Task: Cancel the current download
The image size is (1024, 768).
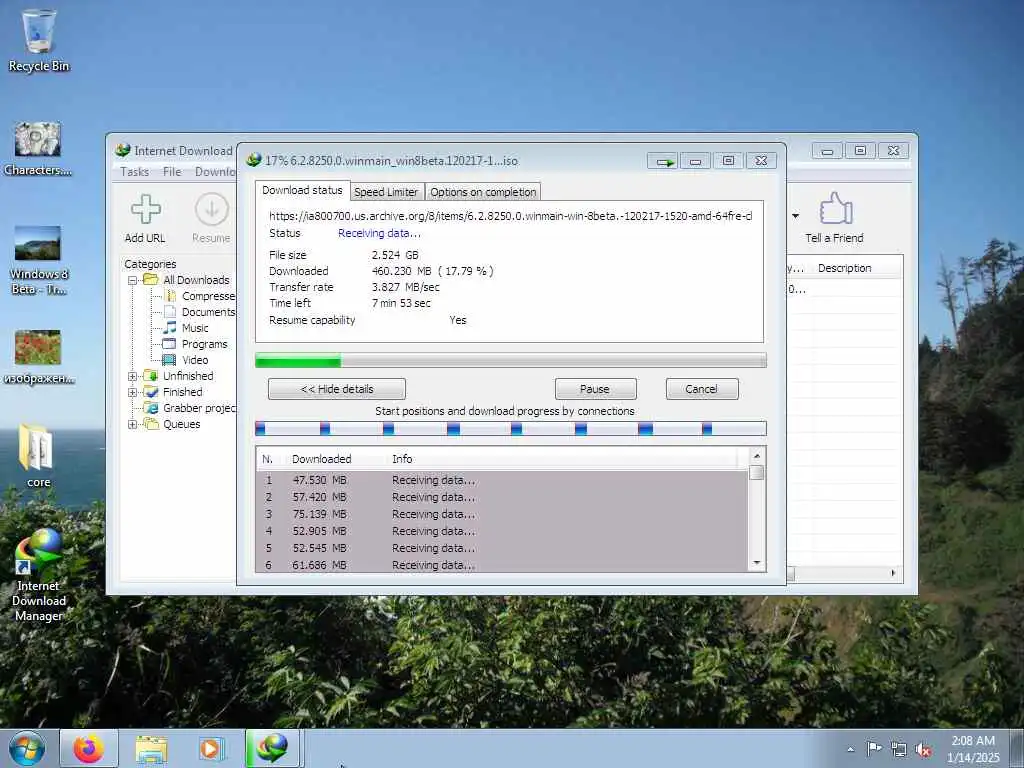Action: pos(702,389)
